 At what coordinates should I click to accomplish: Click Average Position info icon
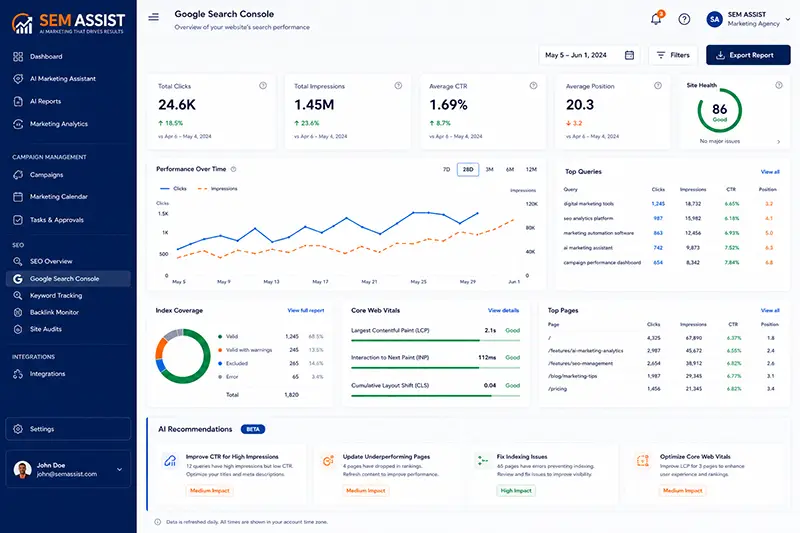[658, 86]
